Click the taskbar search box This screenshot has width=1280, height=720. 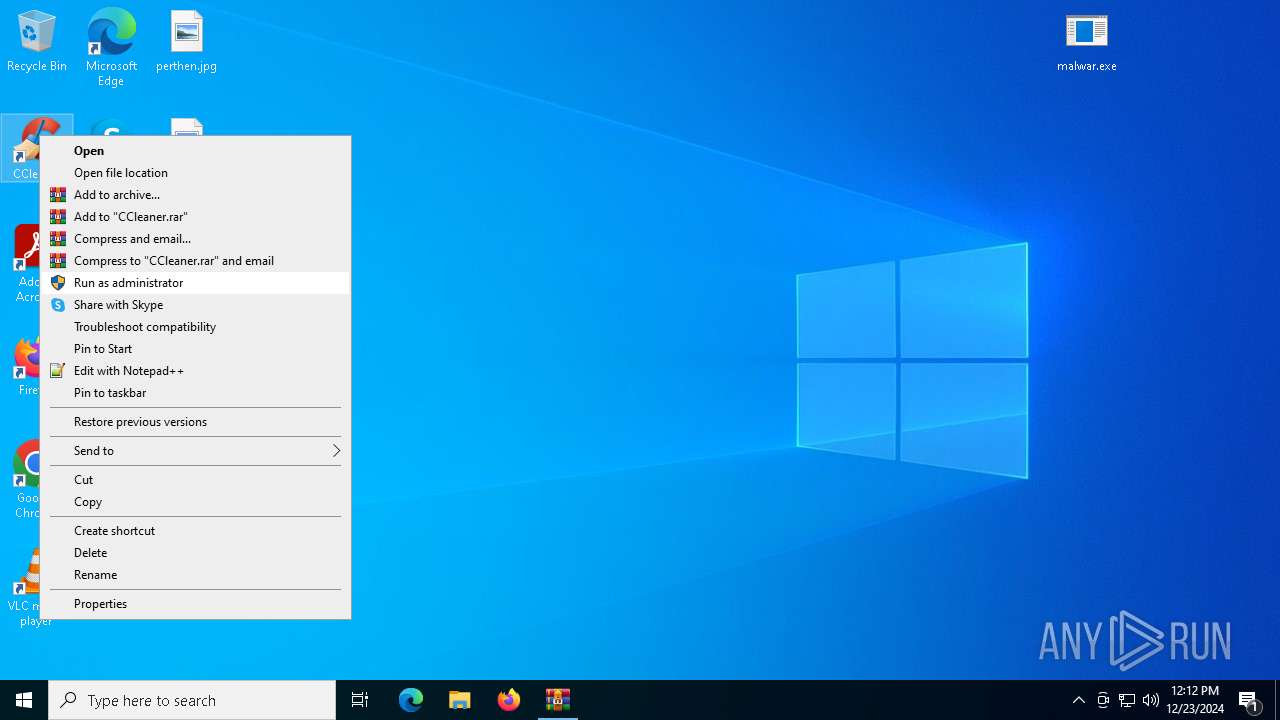(192, 700)
